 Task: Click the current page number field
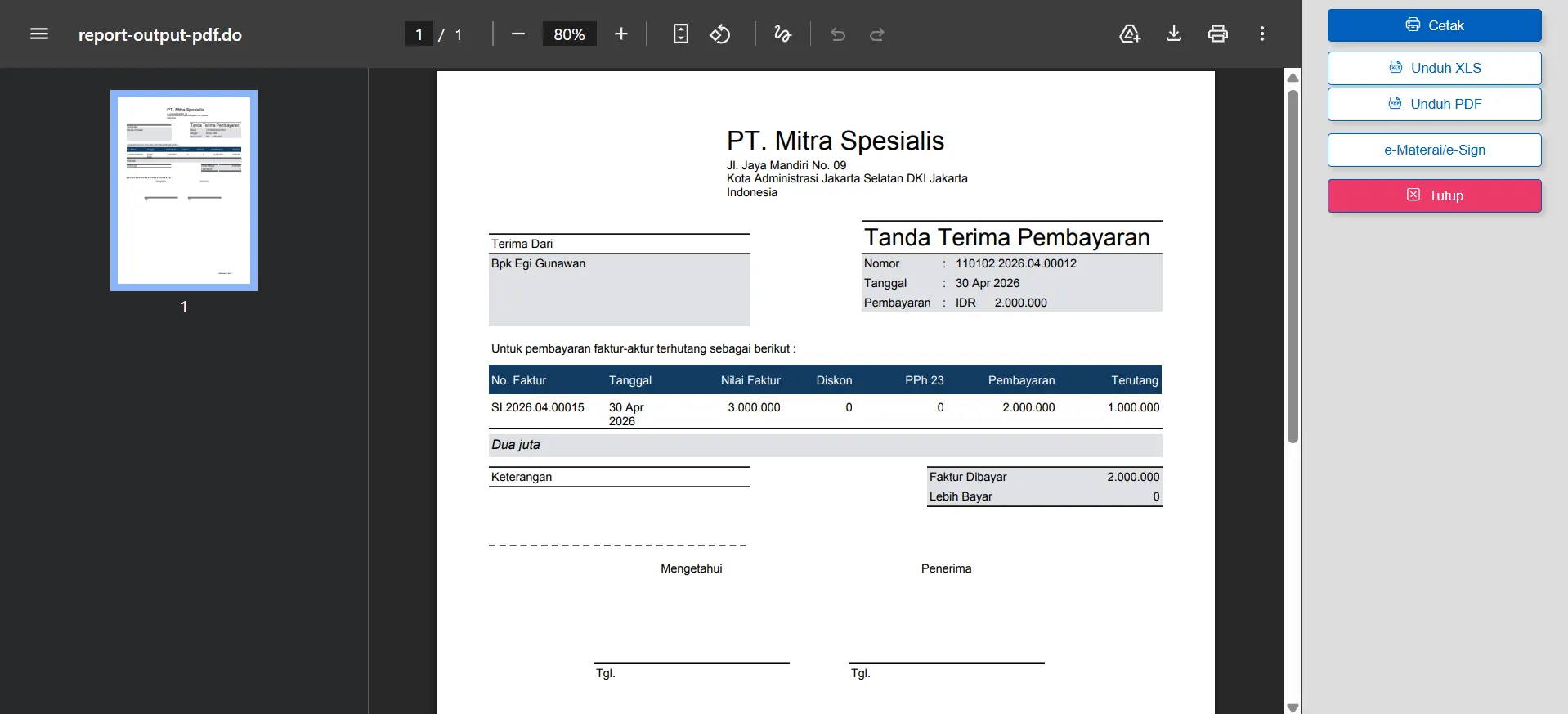419,34
